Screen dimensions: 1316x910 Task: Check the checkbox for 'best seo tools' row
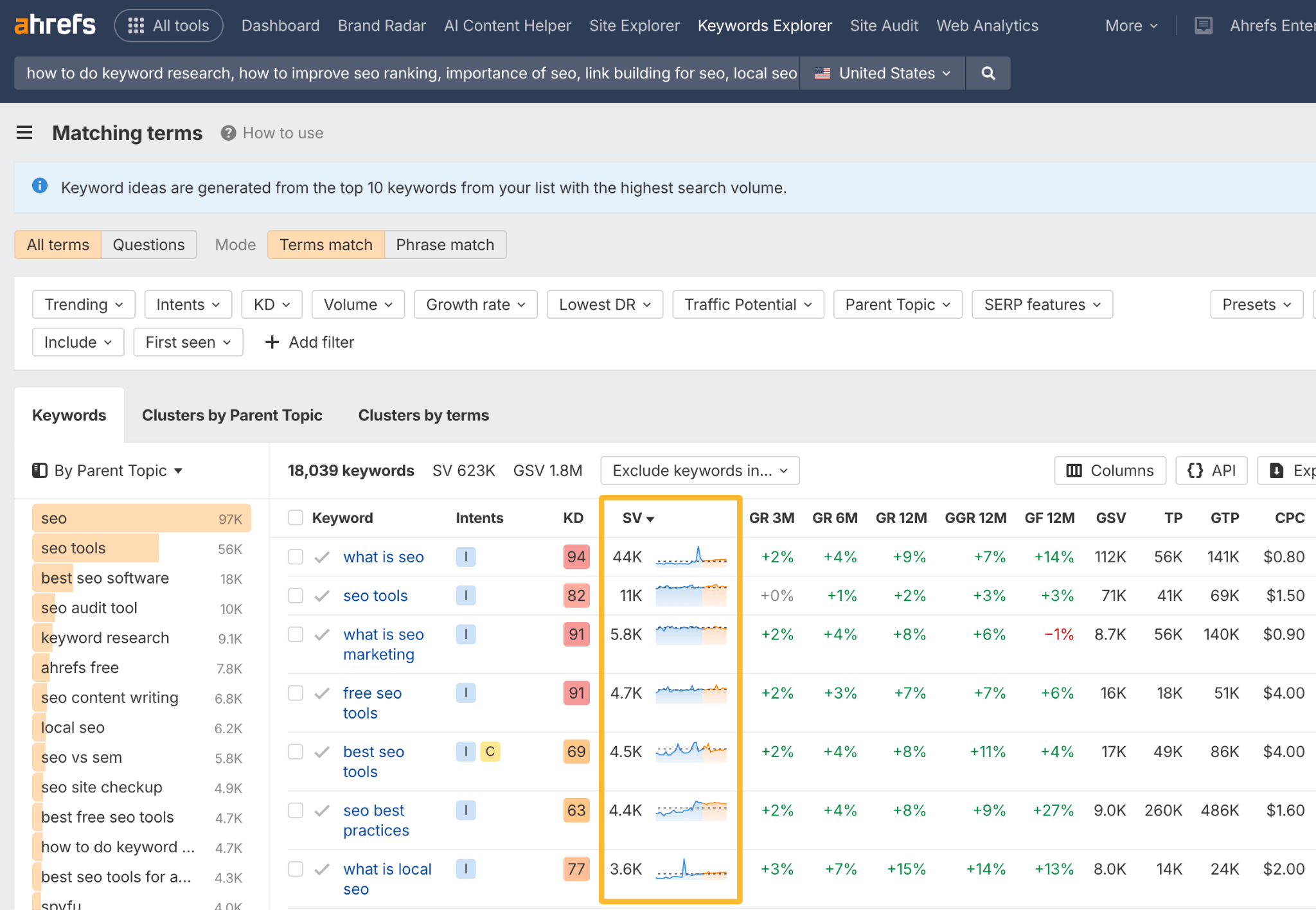click(x=295, y=751)
